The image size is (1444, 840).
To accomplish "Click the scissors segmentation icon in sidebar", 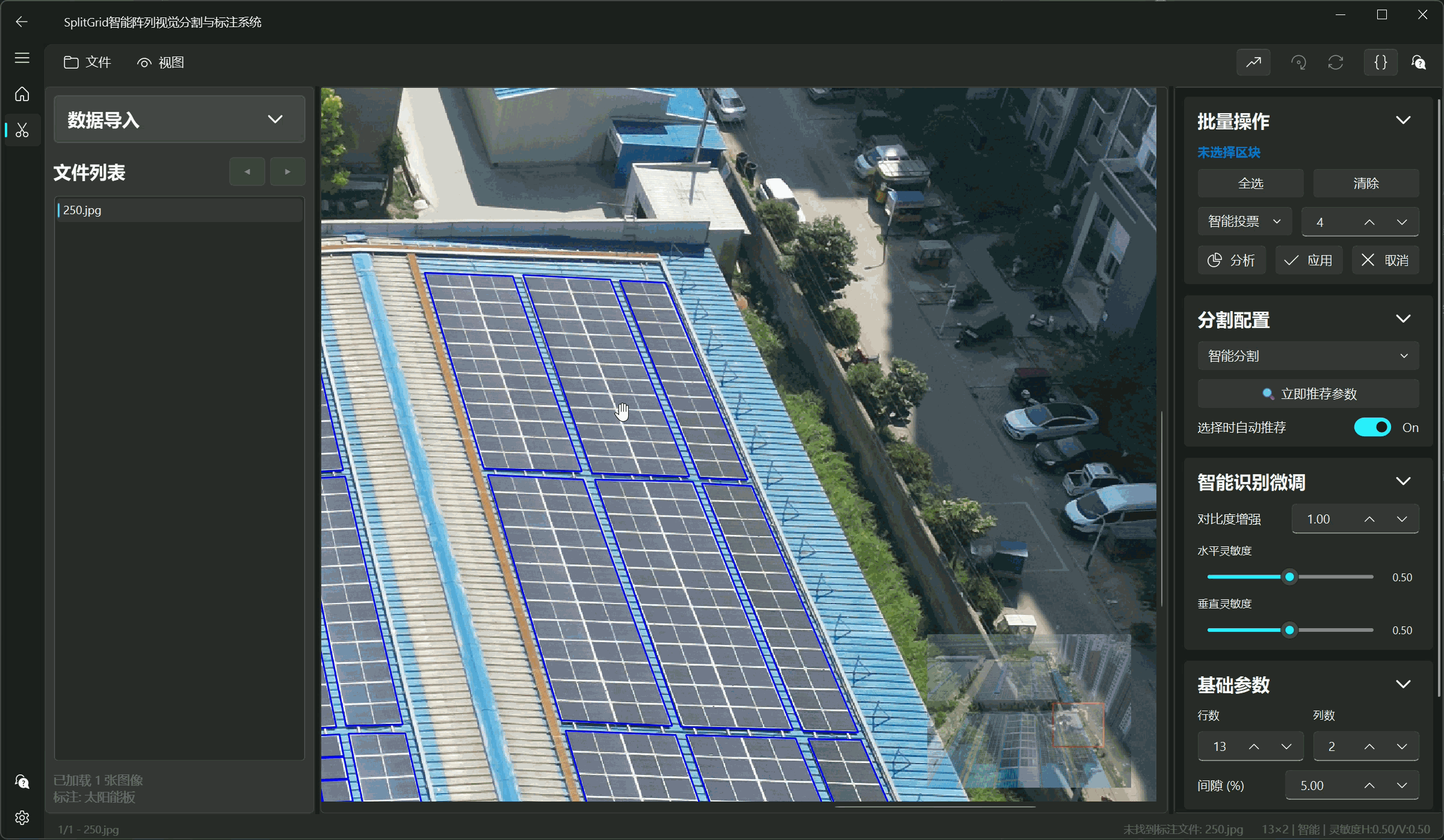I will tap(22, 130).
